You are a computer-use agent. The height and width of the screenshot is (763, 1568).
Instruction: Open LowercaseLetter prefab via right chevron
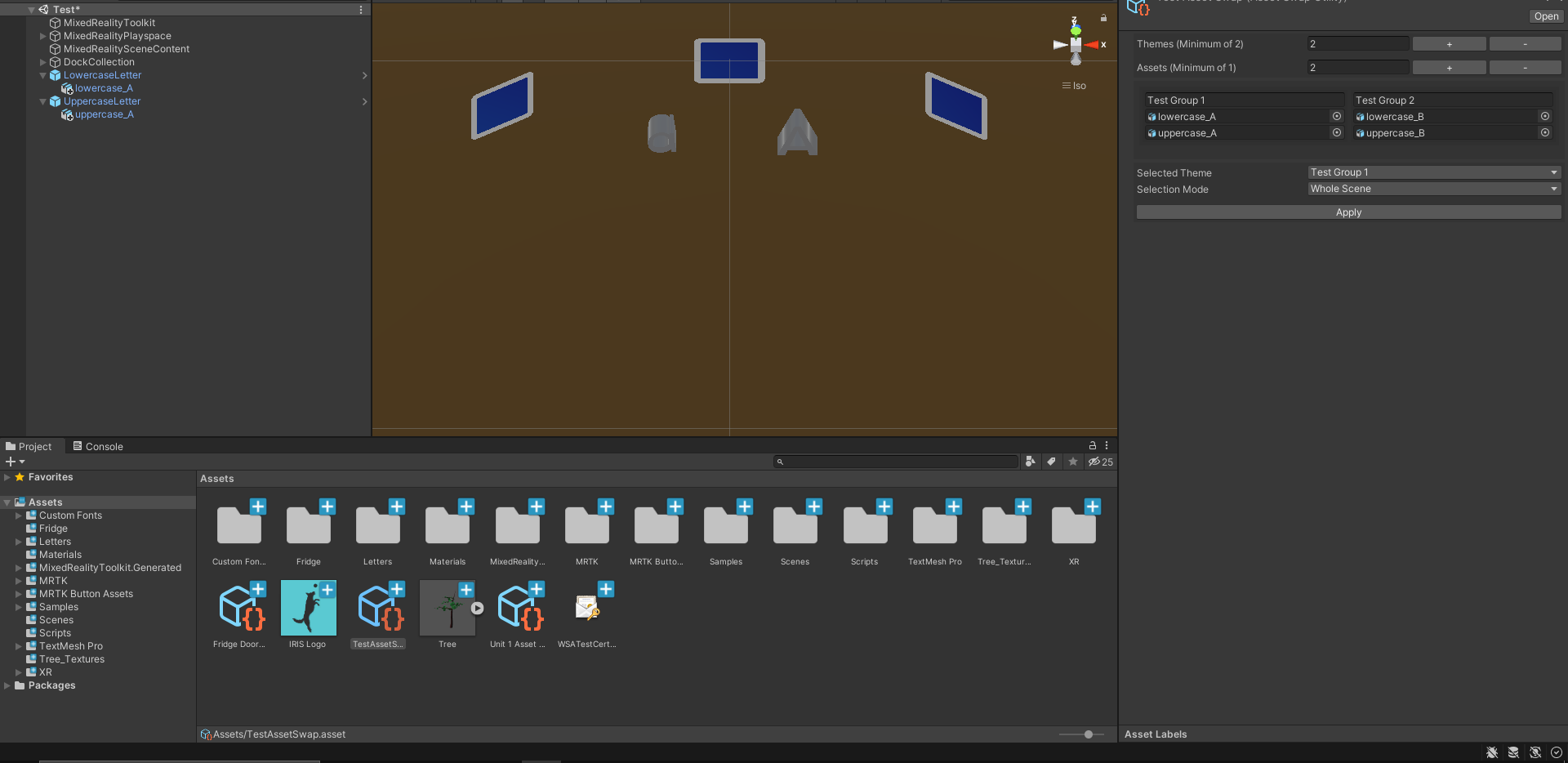[364, 75]
